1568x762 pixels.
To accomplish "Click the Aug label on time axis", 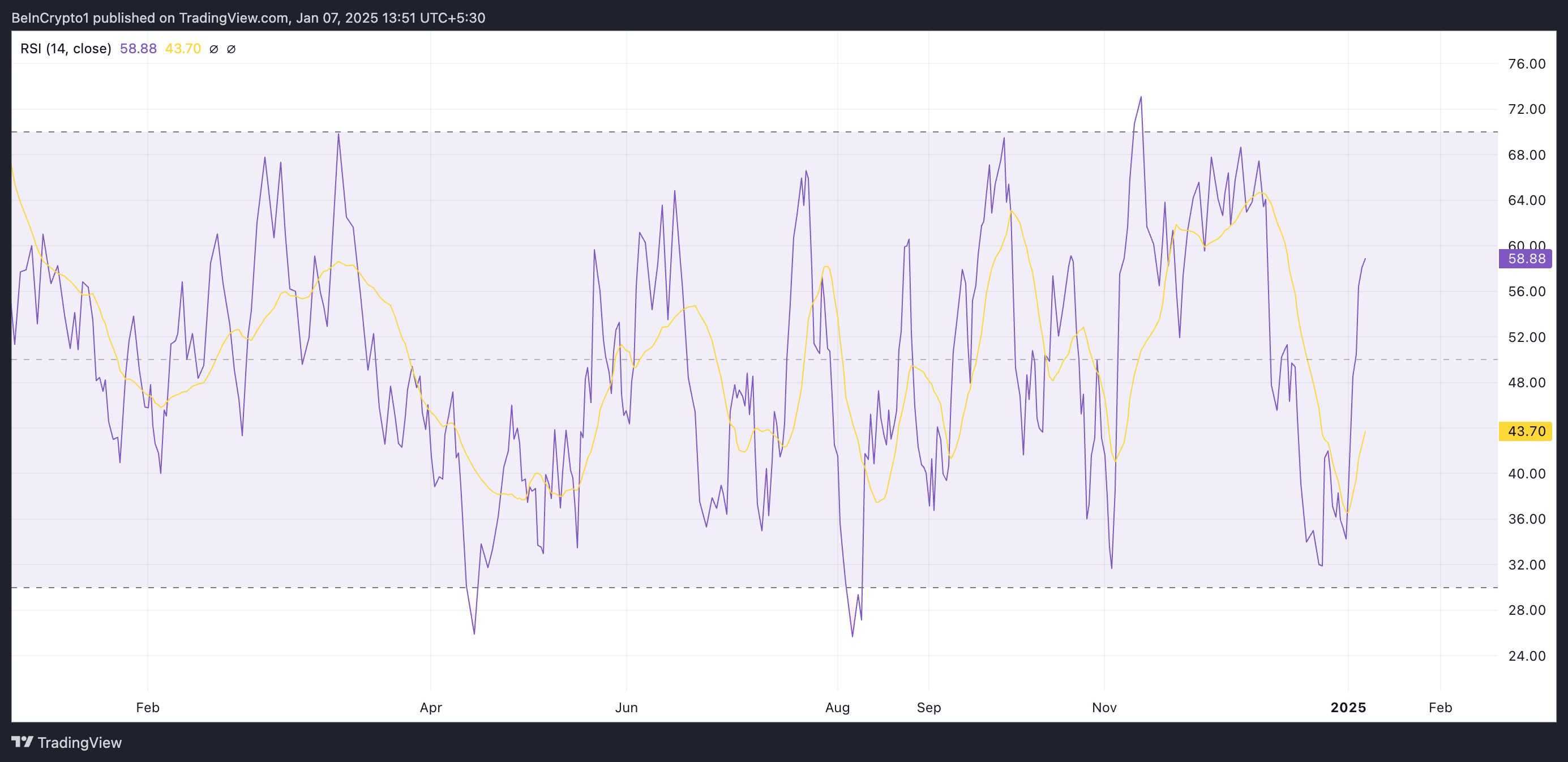I will click(837, 707).
